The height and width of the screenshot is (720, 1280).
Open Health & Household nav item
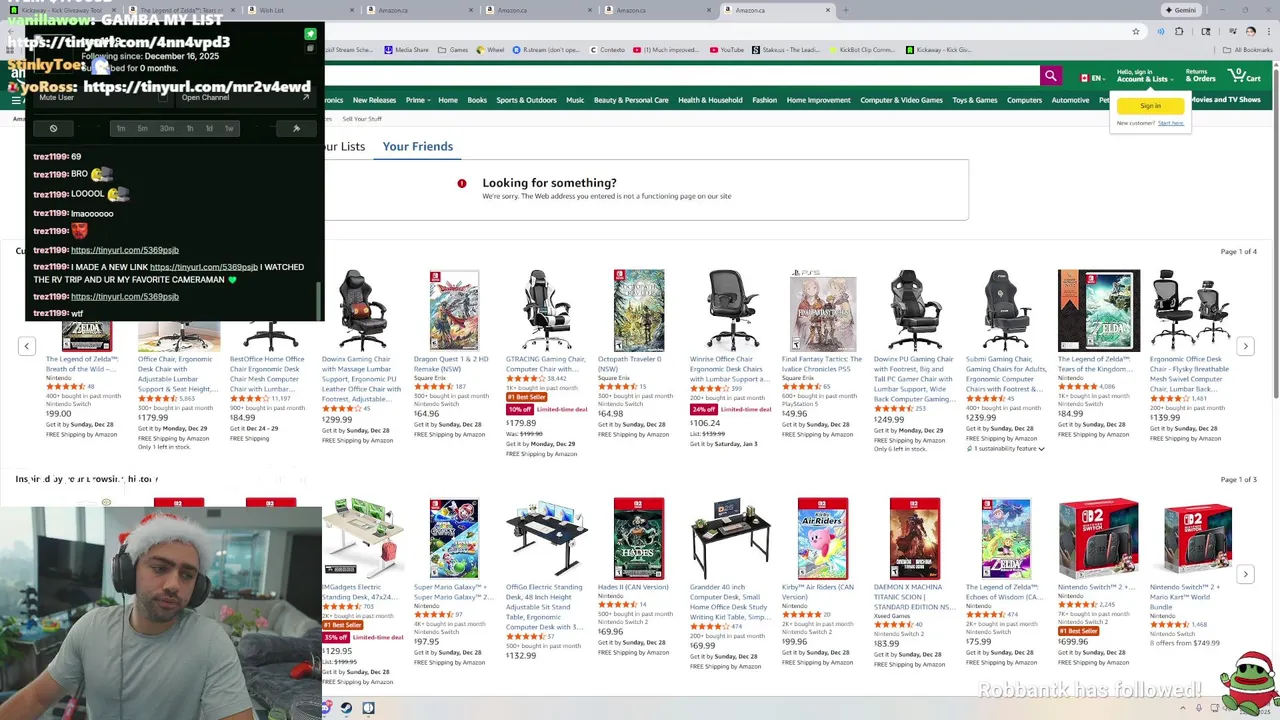(710, 100)
